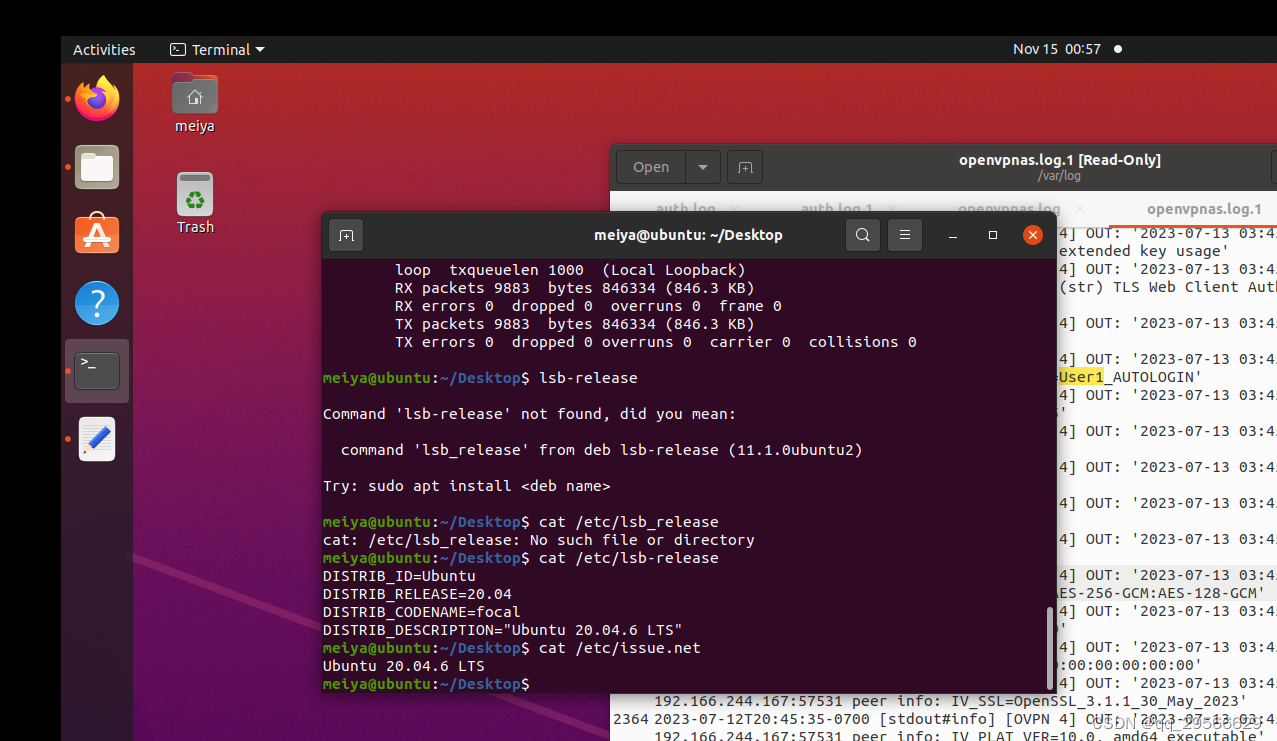This screenshot has height=741, width=1277.
Task: Click the text DISTRIB_ID=Ubuntu
Action: pyautogui.click(x=399, y=576)
